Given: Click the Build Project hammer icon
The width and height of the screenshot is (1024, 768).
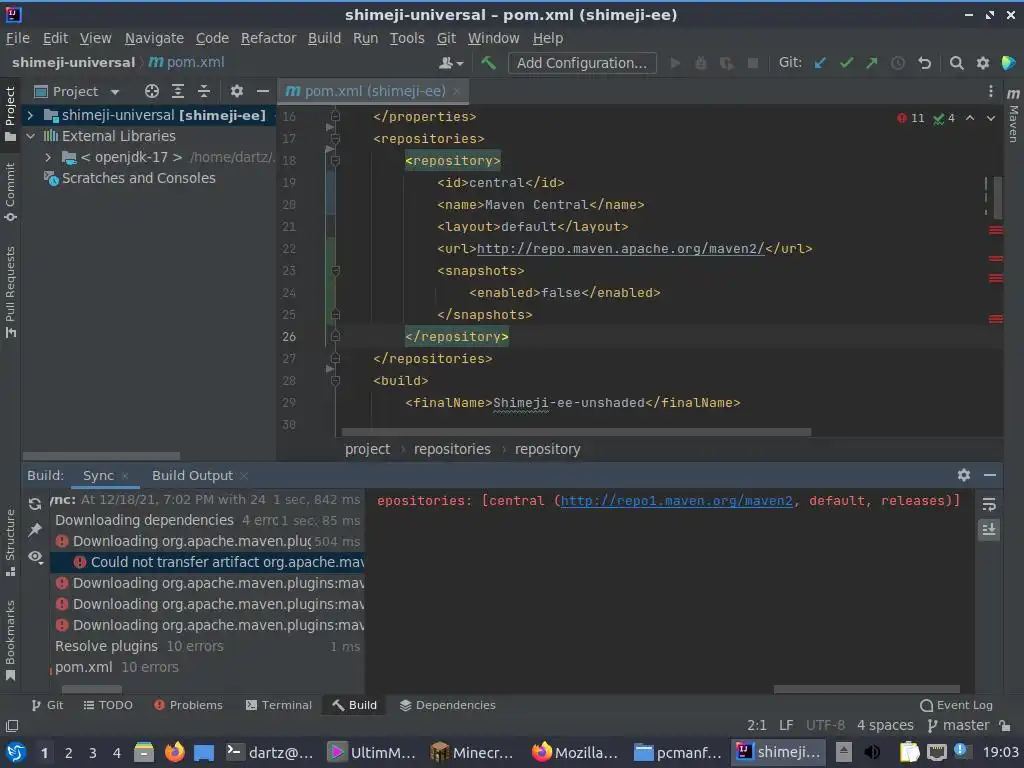Looking at the screenshot, I should [x=488, y=63].
